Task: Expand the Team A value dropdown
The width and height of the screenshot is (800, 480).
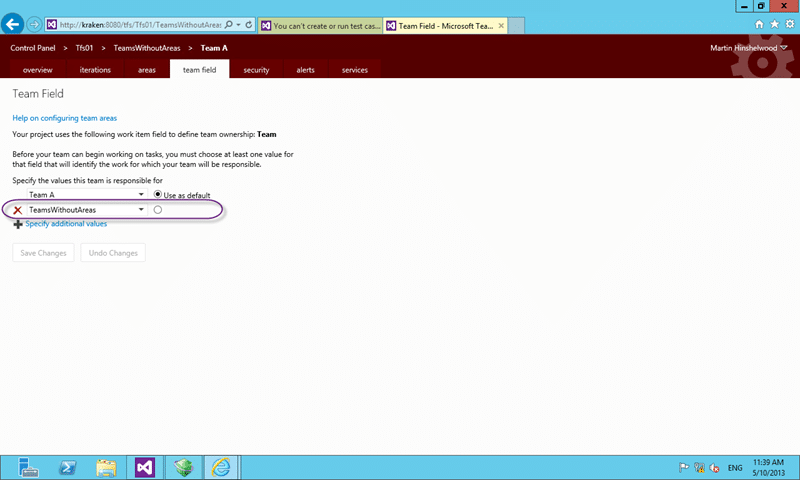Action: 141,194
